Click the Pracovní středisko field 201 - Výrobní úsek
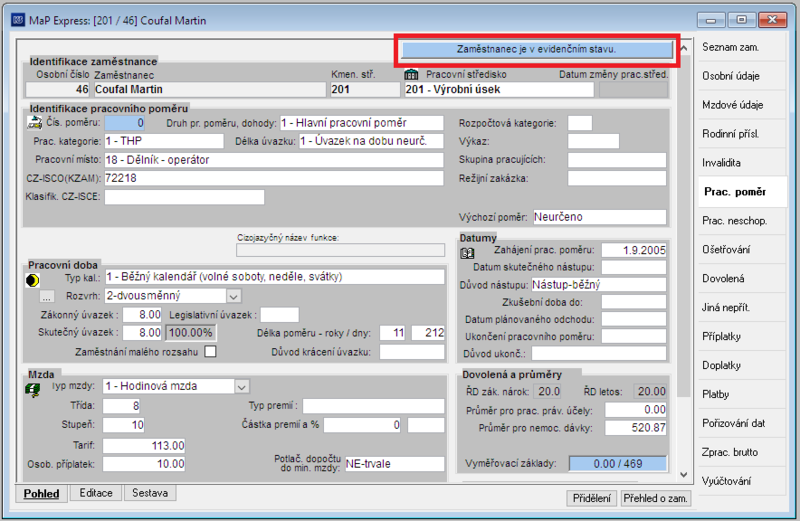This screenshot has height=521, width=800. (x=499, y=89)
